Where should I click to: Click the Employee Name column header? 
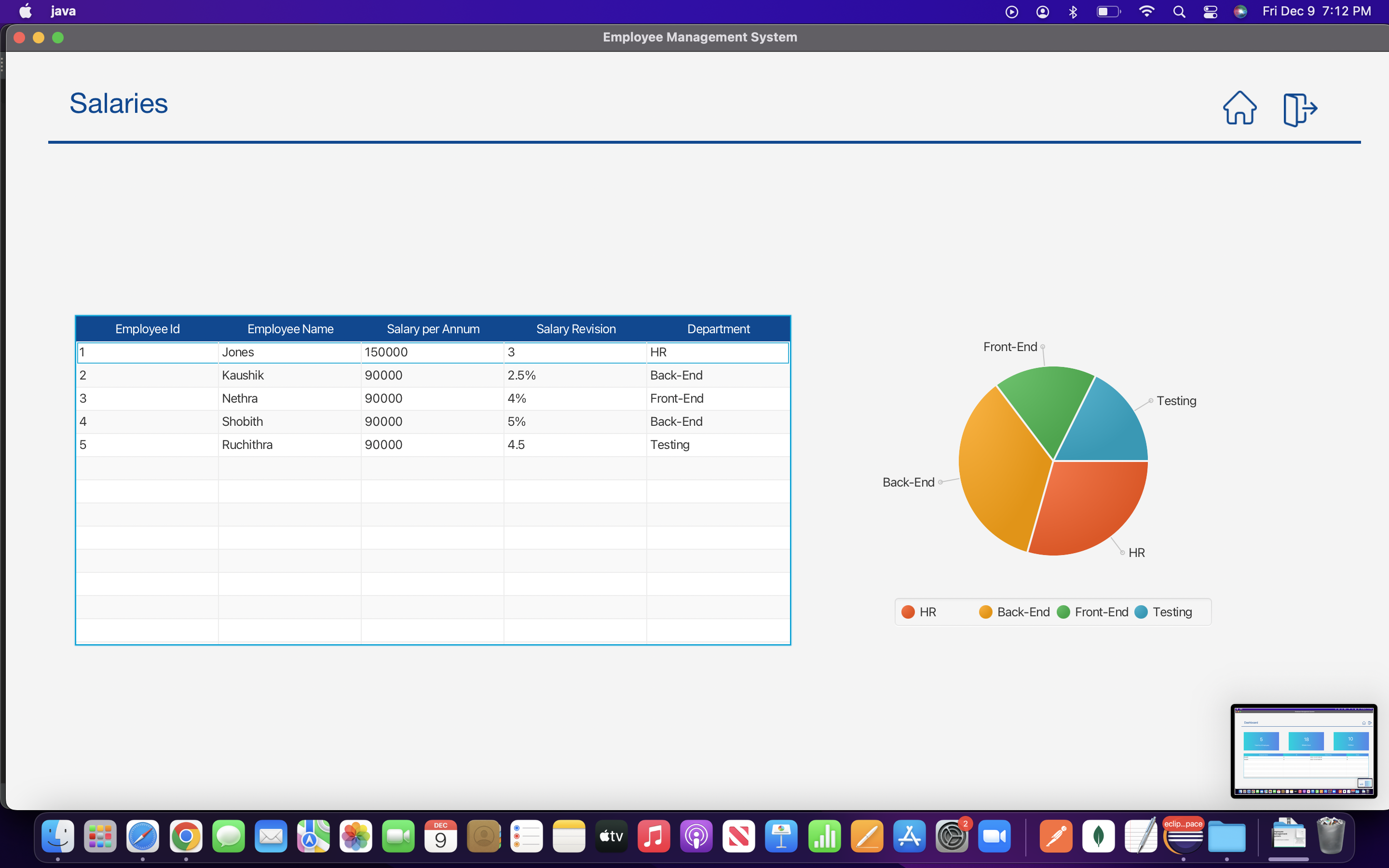point(290,329)
